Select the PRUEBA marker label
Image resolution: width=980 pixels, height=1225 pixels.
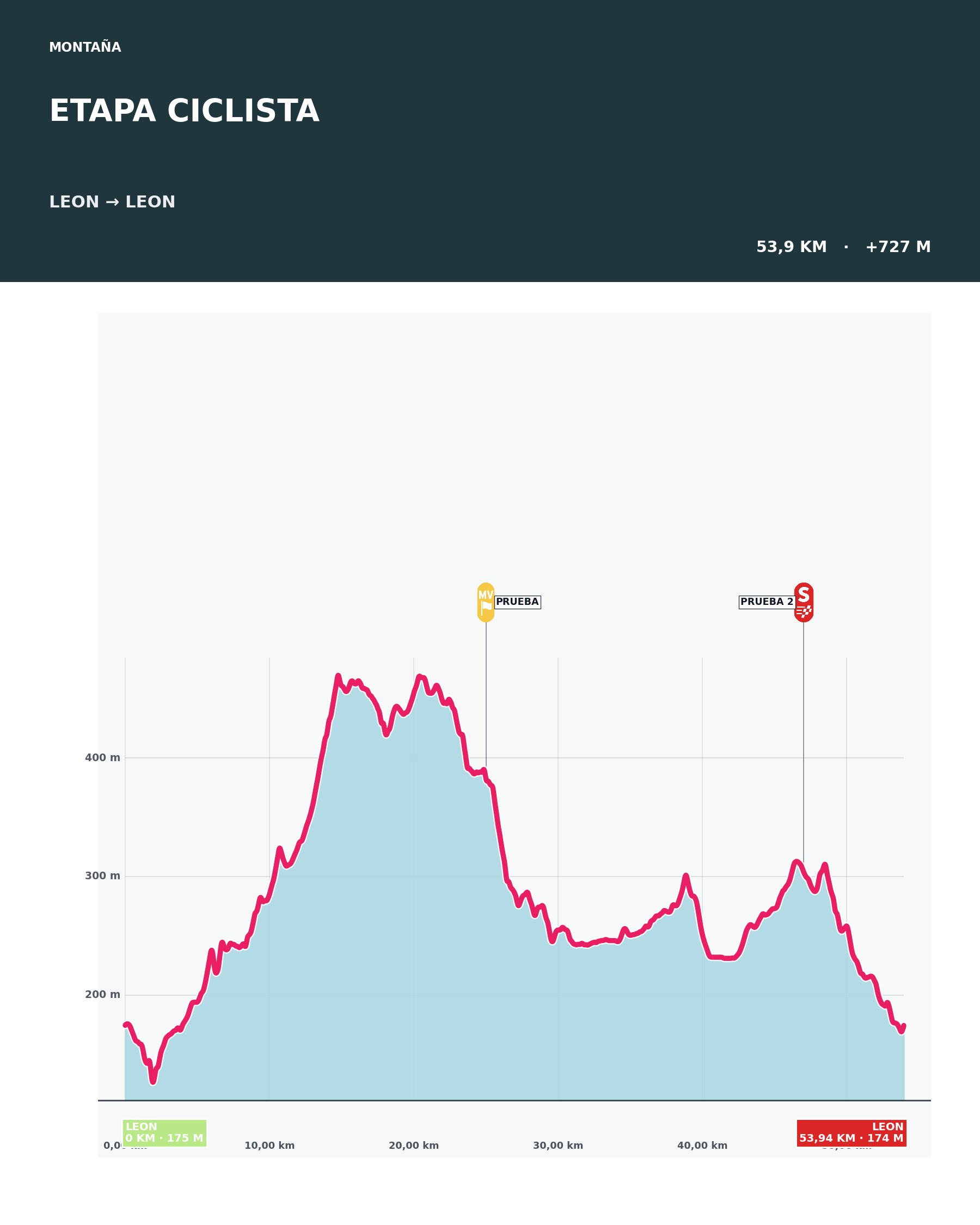tap(518, 602)
